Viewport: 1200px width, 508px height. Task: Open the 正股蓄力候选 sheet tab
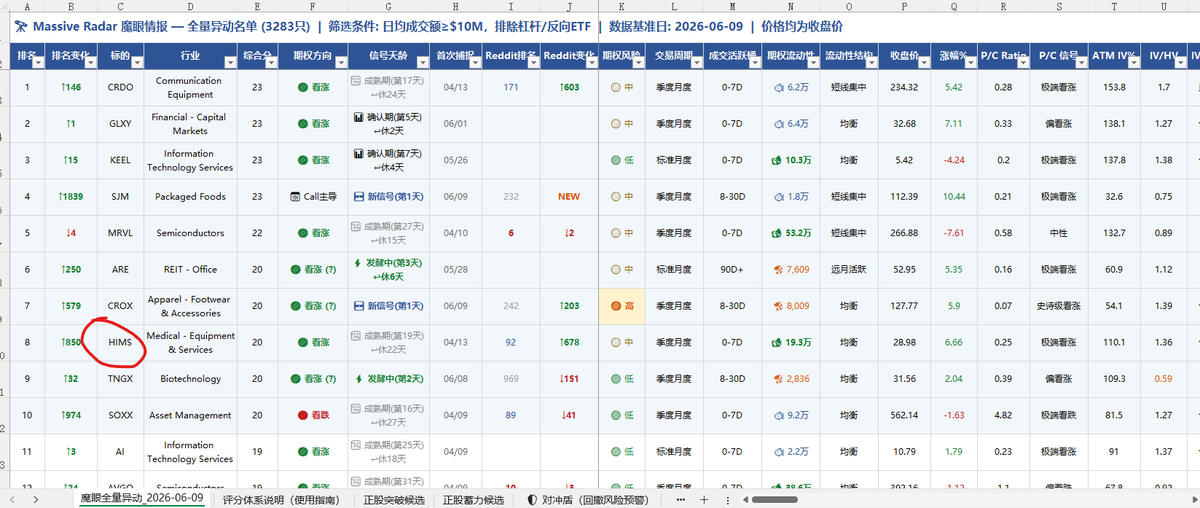(474, 498)
